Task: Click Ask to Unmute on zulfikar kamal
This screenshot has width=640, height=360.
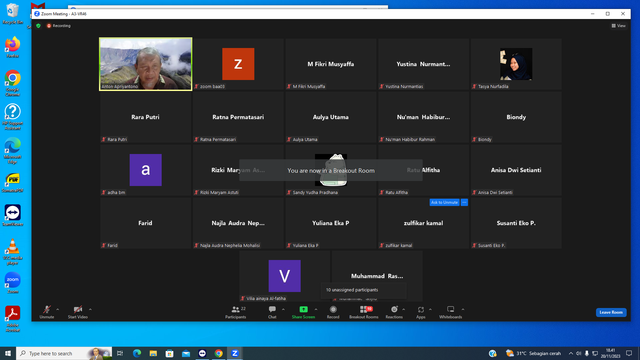Action: tap(444, 202)
